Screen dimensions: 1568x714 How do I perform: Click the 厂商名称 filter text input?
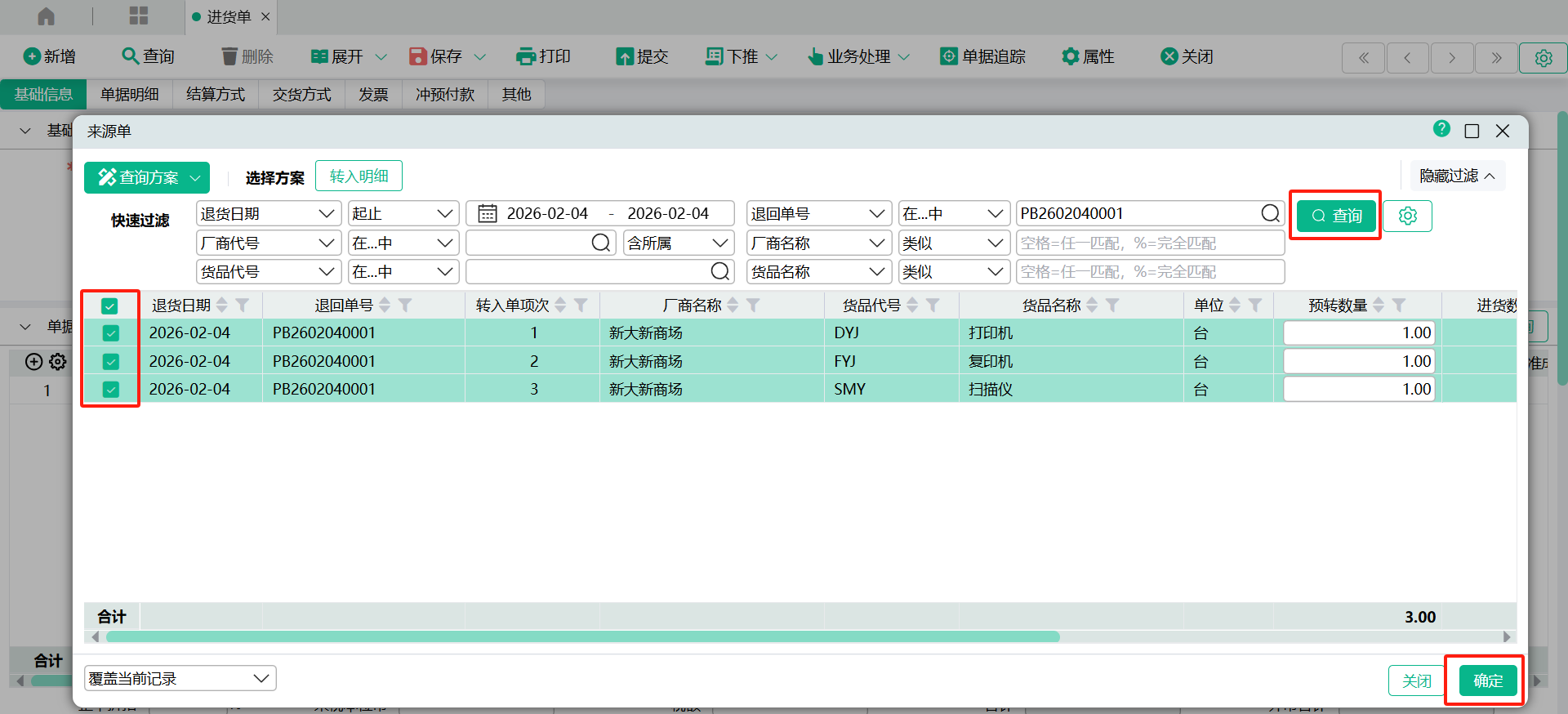(1149, 243)
